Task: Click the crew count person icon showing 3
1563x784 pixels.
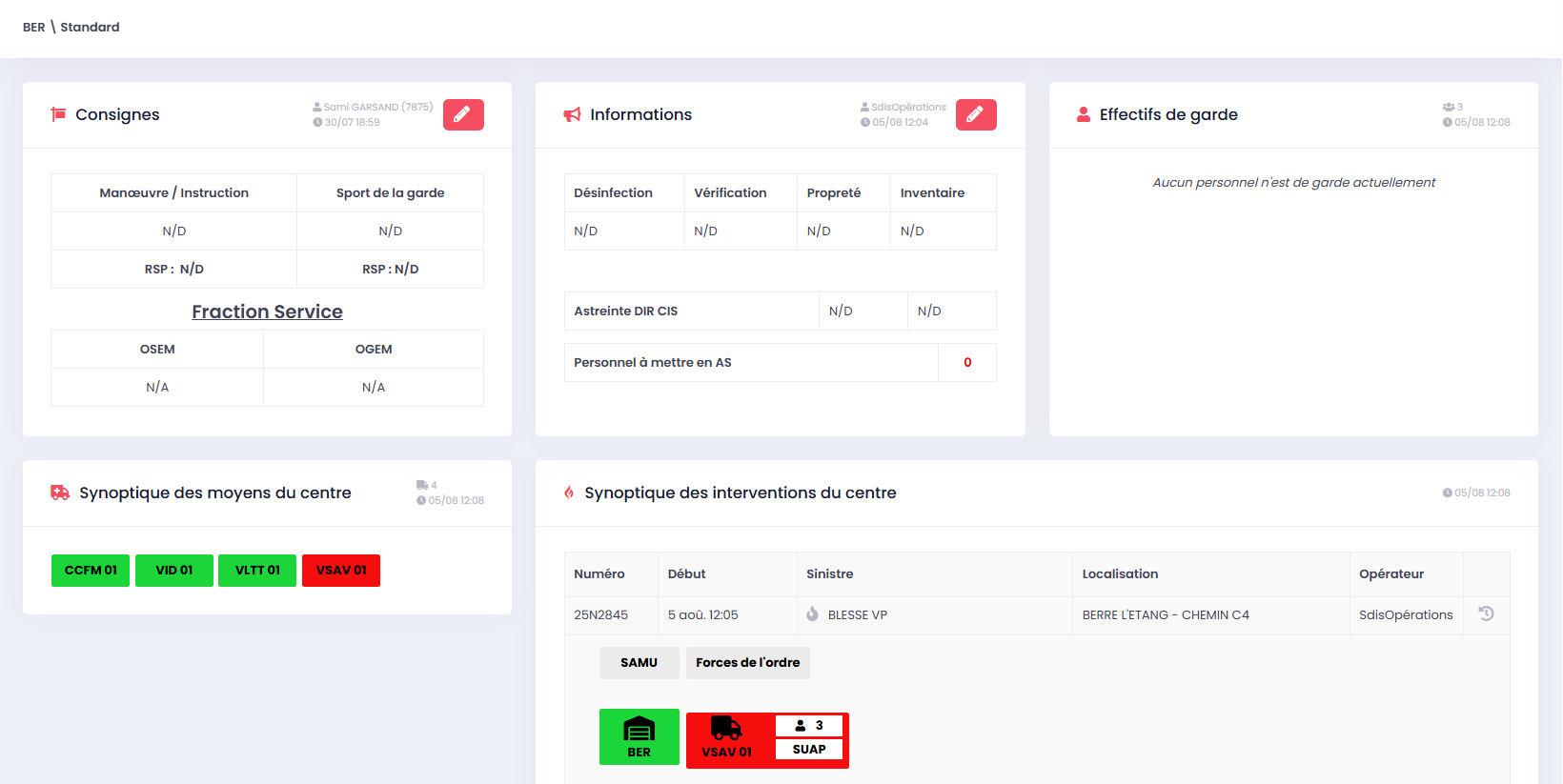Action: 801,726
